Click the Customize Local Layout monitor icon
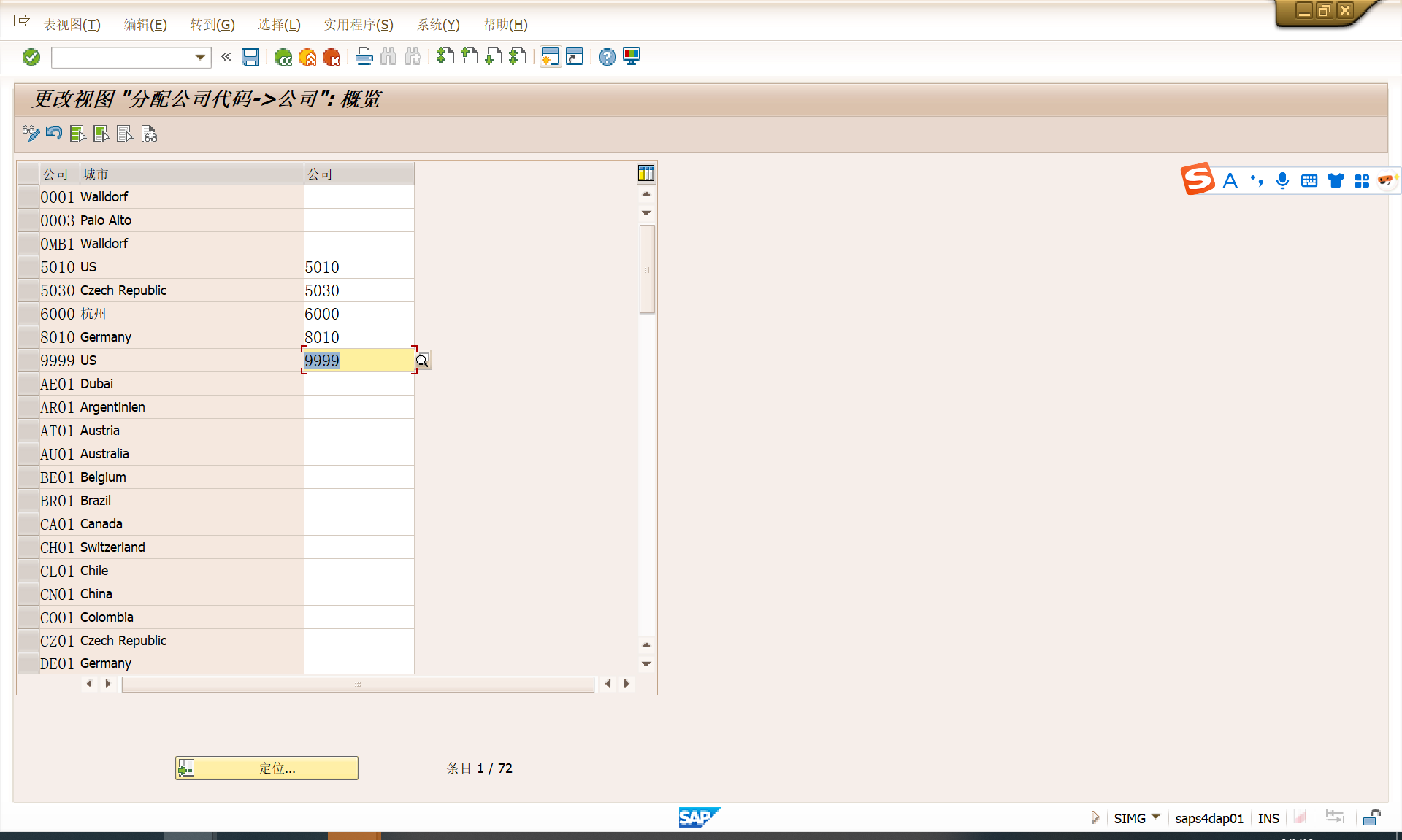The image size is (1402, 840). [632, 57]
